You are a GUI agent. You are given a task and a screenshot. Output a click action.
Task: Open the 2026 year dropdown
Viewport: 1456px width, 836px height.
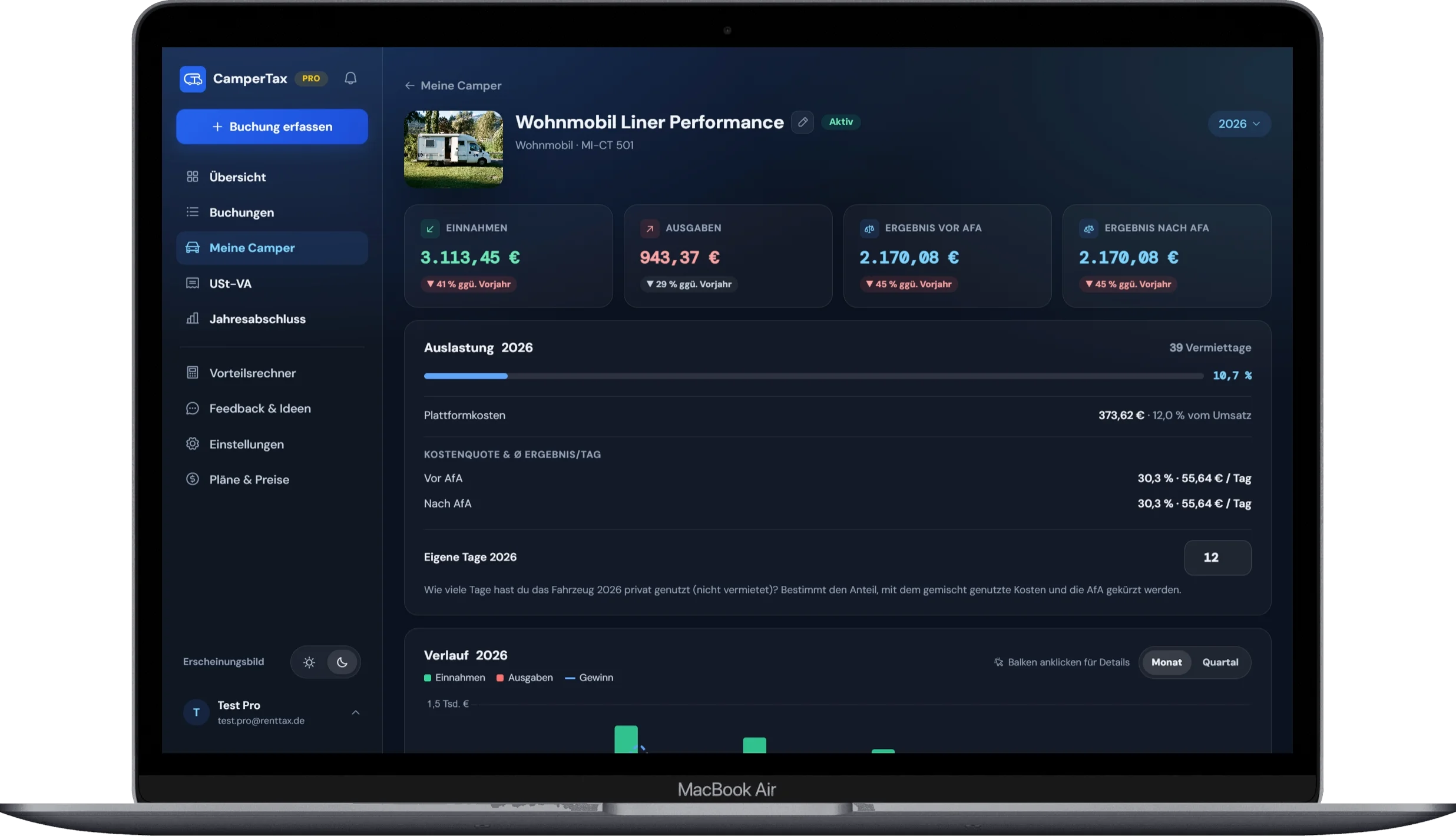(1239, 124)
